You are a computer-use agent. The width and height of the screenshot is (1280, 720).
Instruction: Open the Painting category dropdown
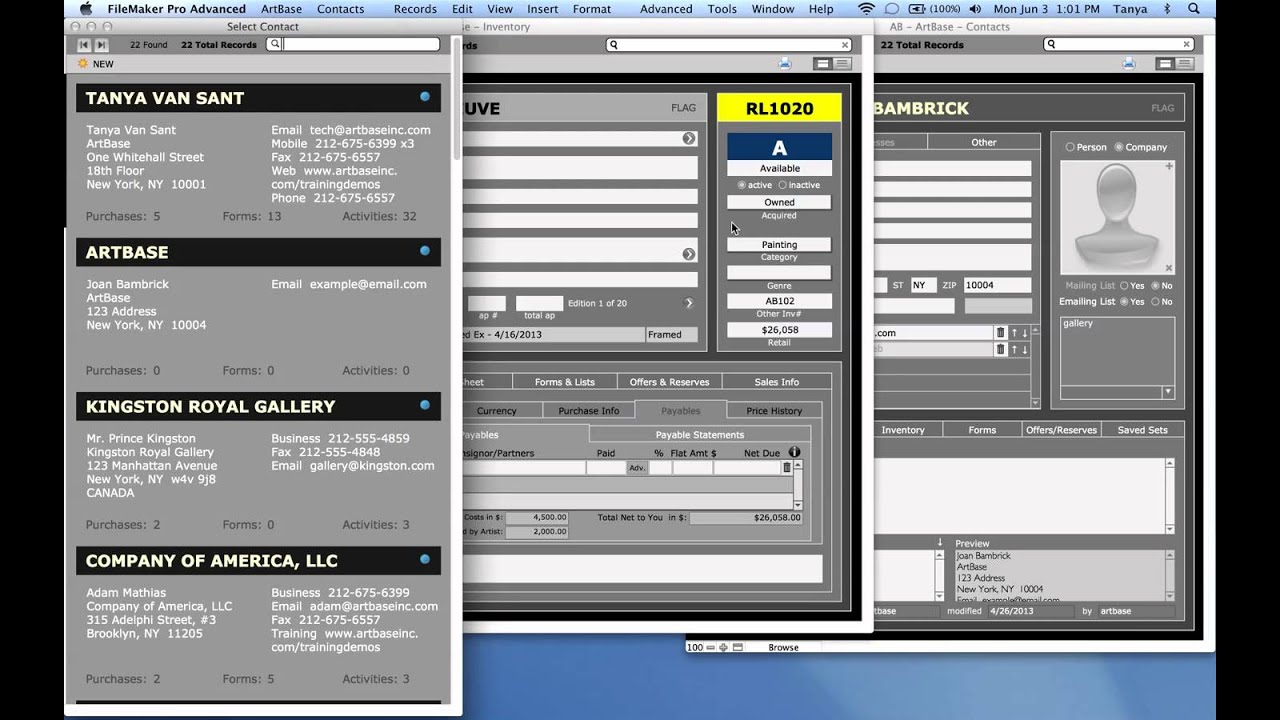tap(779, 244)
